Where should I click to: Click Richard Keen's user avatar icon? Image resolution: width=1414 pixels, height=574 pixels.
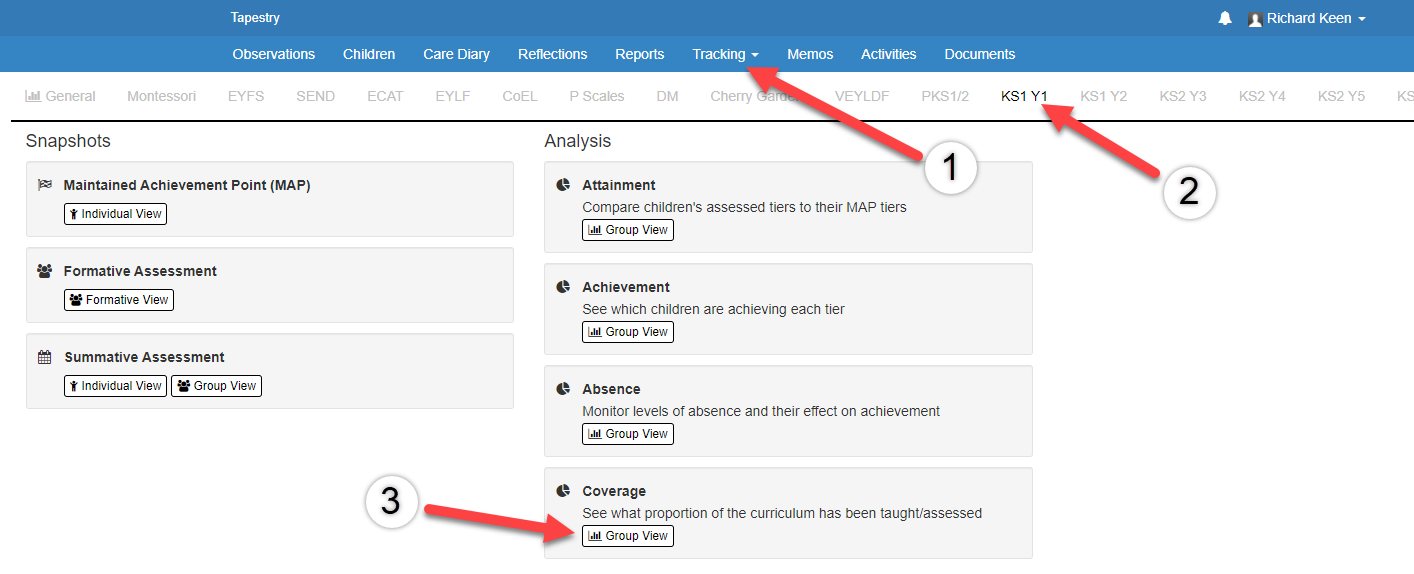(x=1255, y=19)
